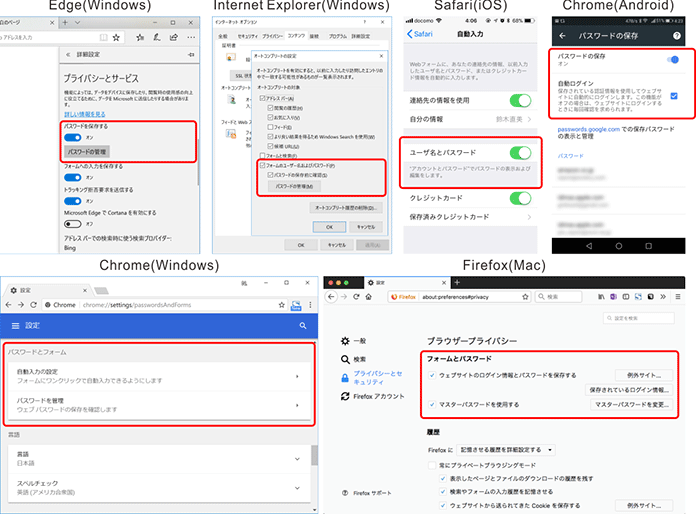Click Firefox change master password button
This screenshot has height=514, width=696.
pos(631,405)
